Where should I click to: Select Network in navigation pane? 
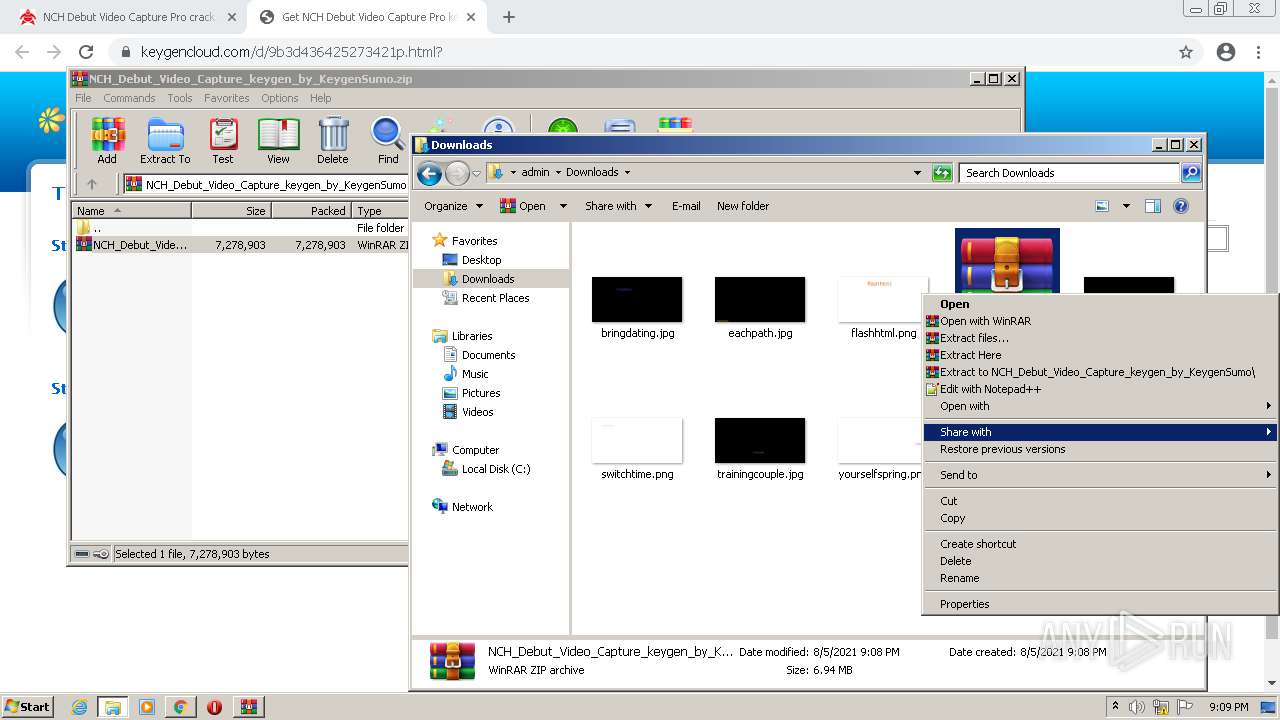tap(472, 507)
